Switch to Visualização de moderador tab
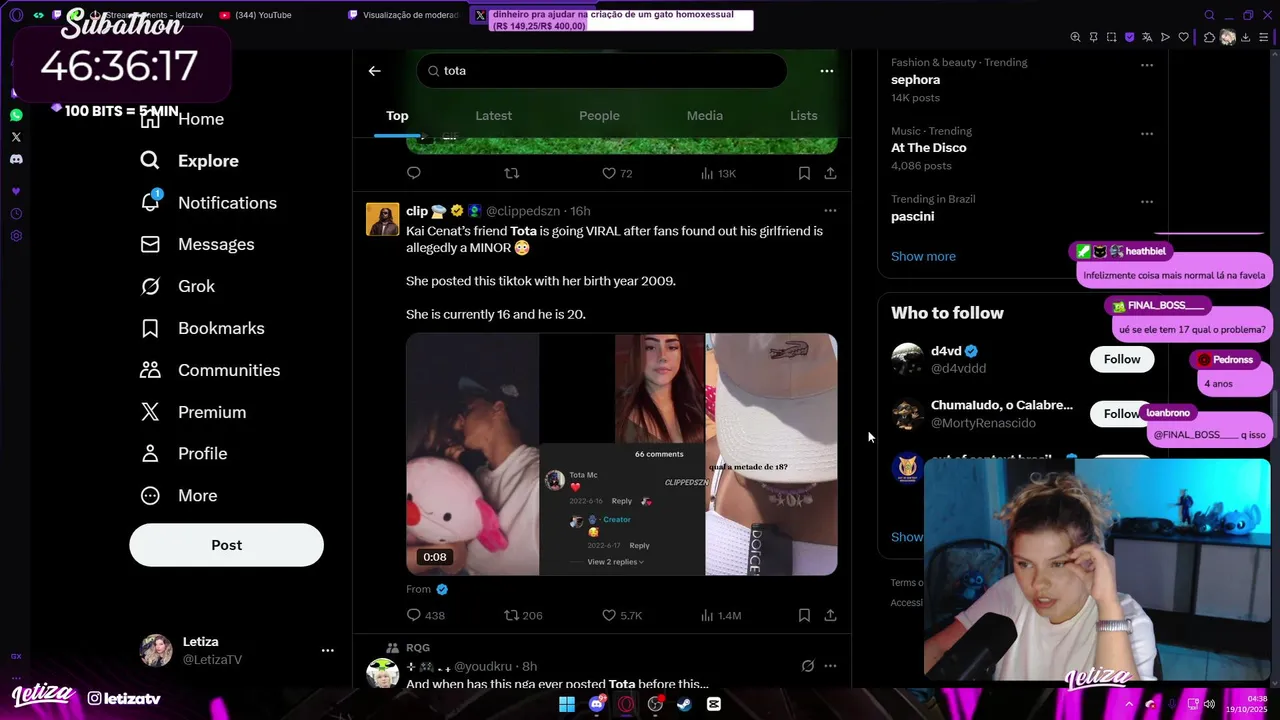This screenshot has width=1280, height=720. [404, 15]
